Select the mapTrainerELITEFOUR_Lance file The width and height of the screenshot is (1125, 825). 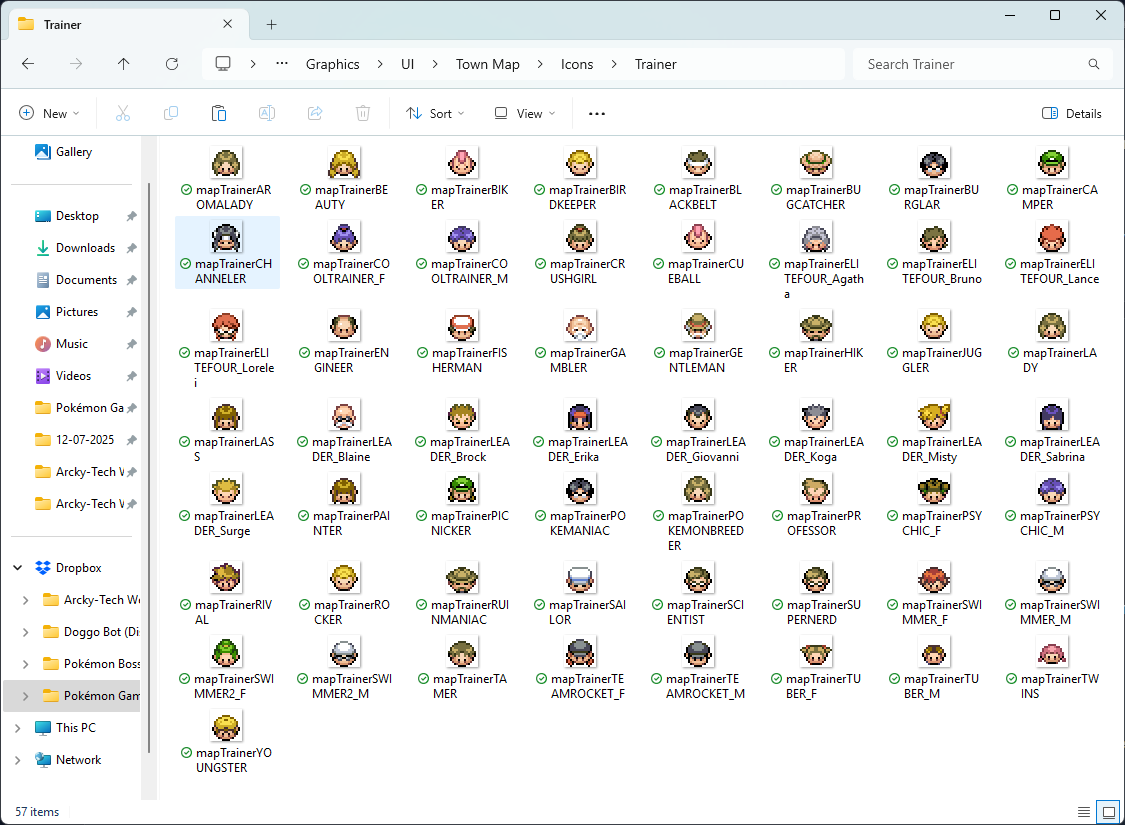click(1052, 253)
